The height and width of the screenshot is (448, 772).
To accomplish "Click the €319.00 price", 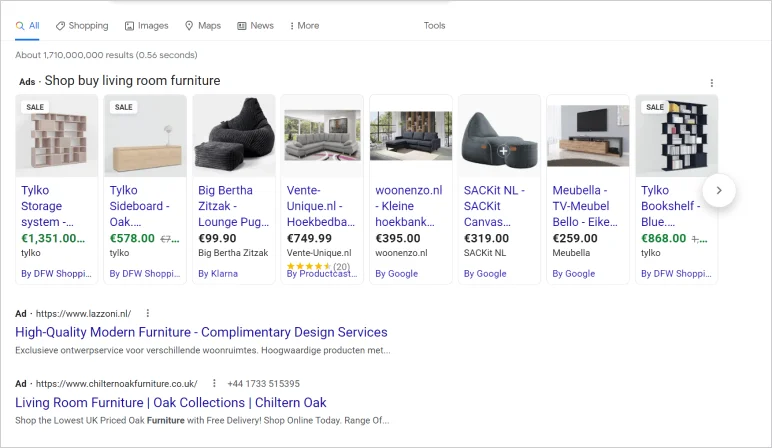I will pos(486,238).
